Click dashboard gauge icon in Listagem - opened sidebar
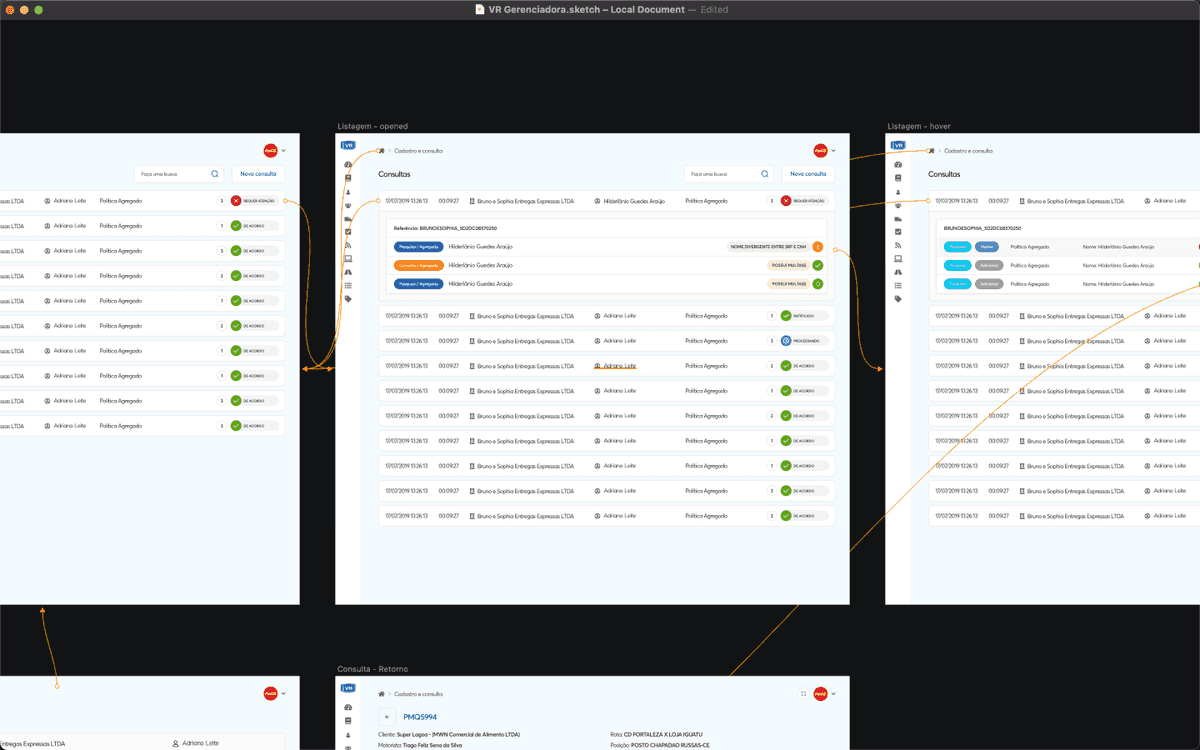 coord(348,164)
